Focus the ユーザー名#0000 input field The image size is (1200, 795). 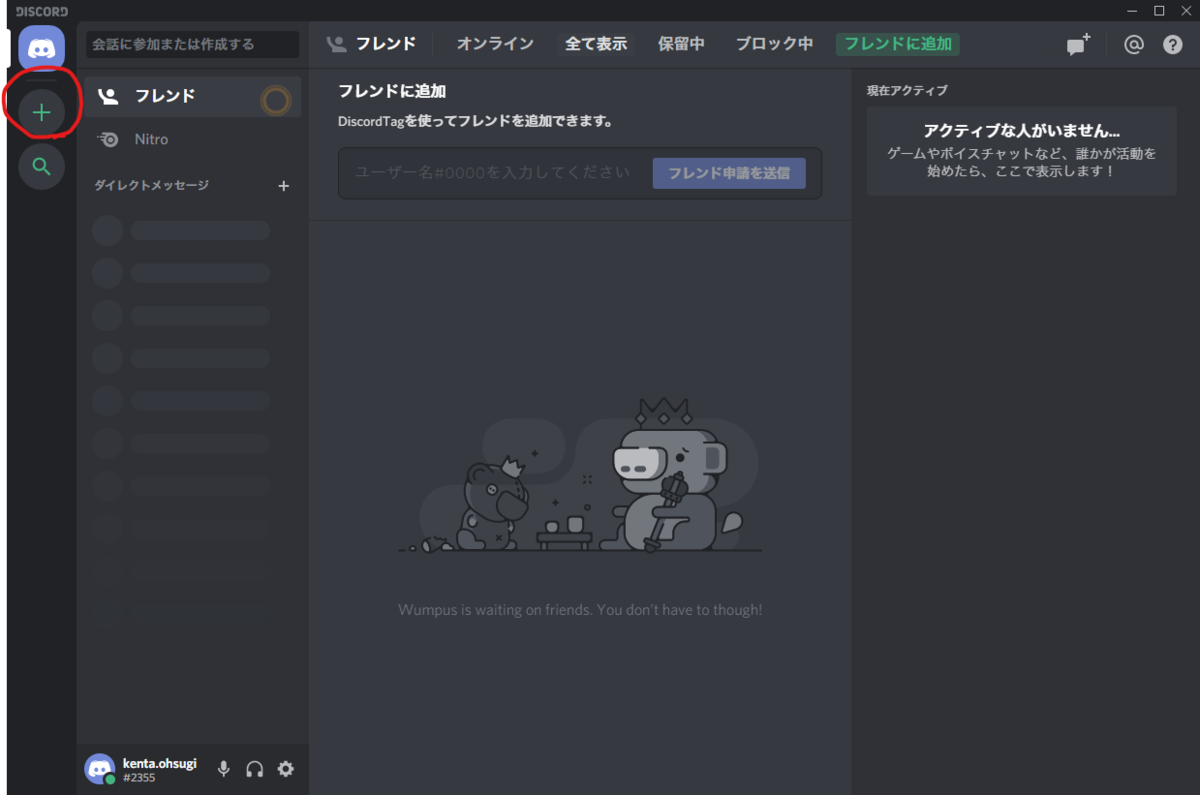pyautogui.click(x=494, y=173)
